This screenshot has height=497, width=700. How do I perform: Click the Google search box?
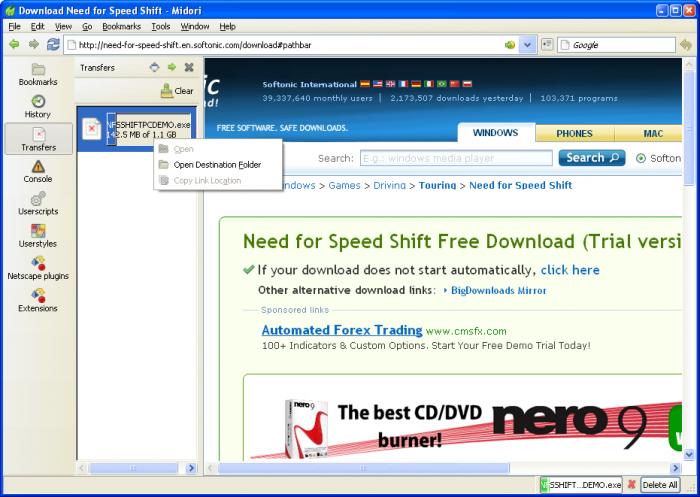617,45
